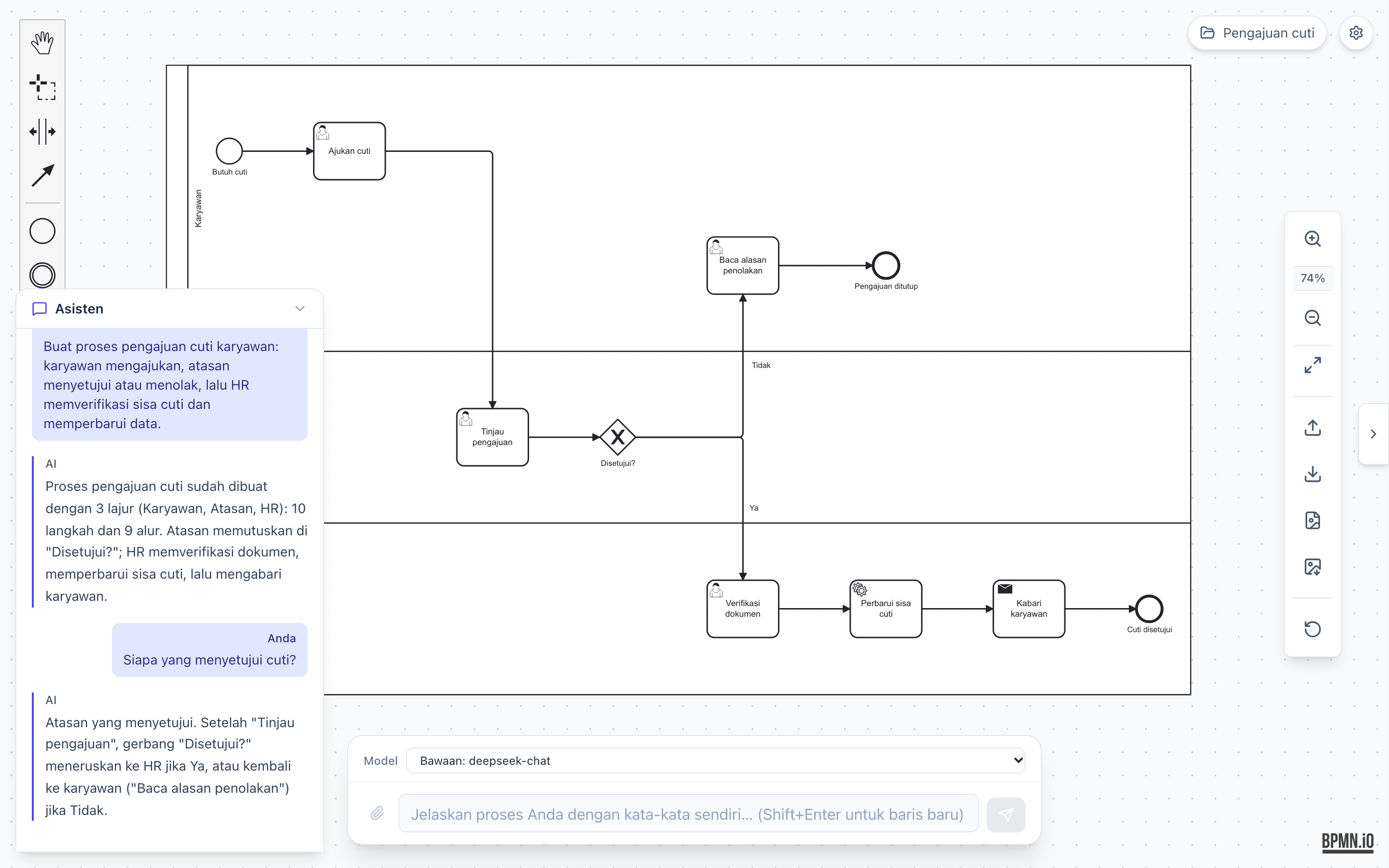This screenshot has width=1389, height=868.
Task: Open the Model dropdown Bawaan: deepseek-chat
Action: click(715, 760)
